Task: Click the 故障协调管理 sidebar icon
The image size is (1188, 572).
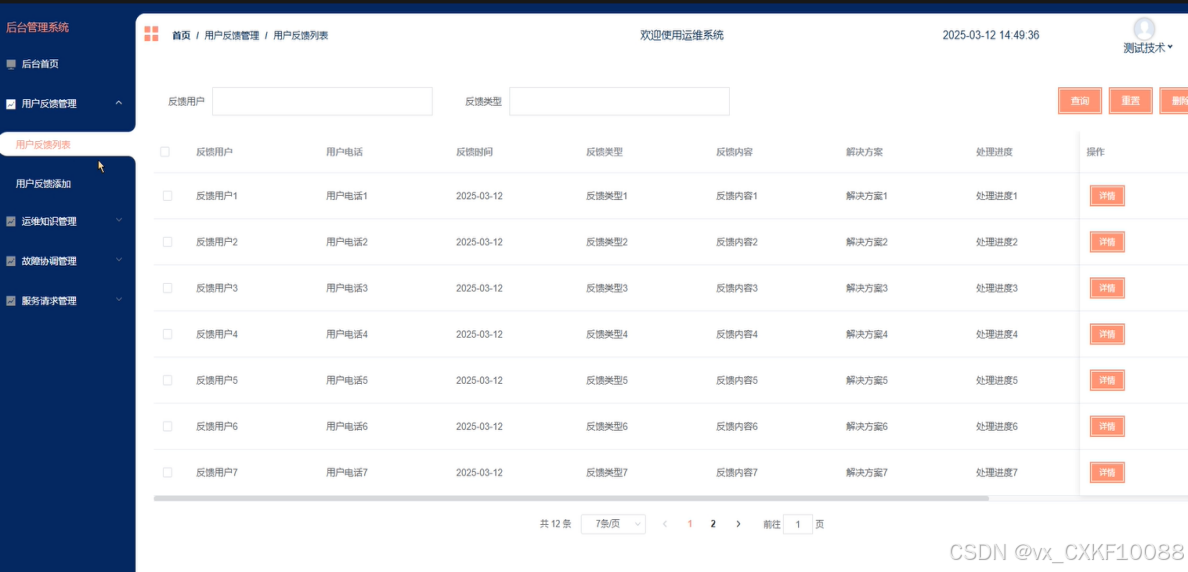Action: [x=11, y=261]
